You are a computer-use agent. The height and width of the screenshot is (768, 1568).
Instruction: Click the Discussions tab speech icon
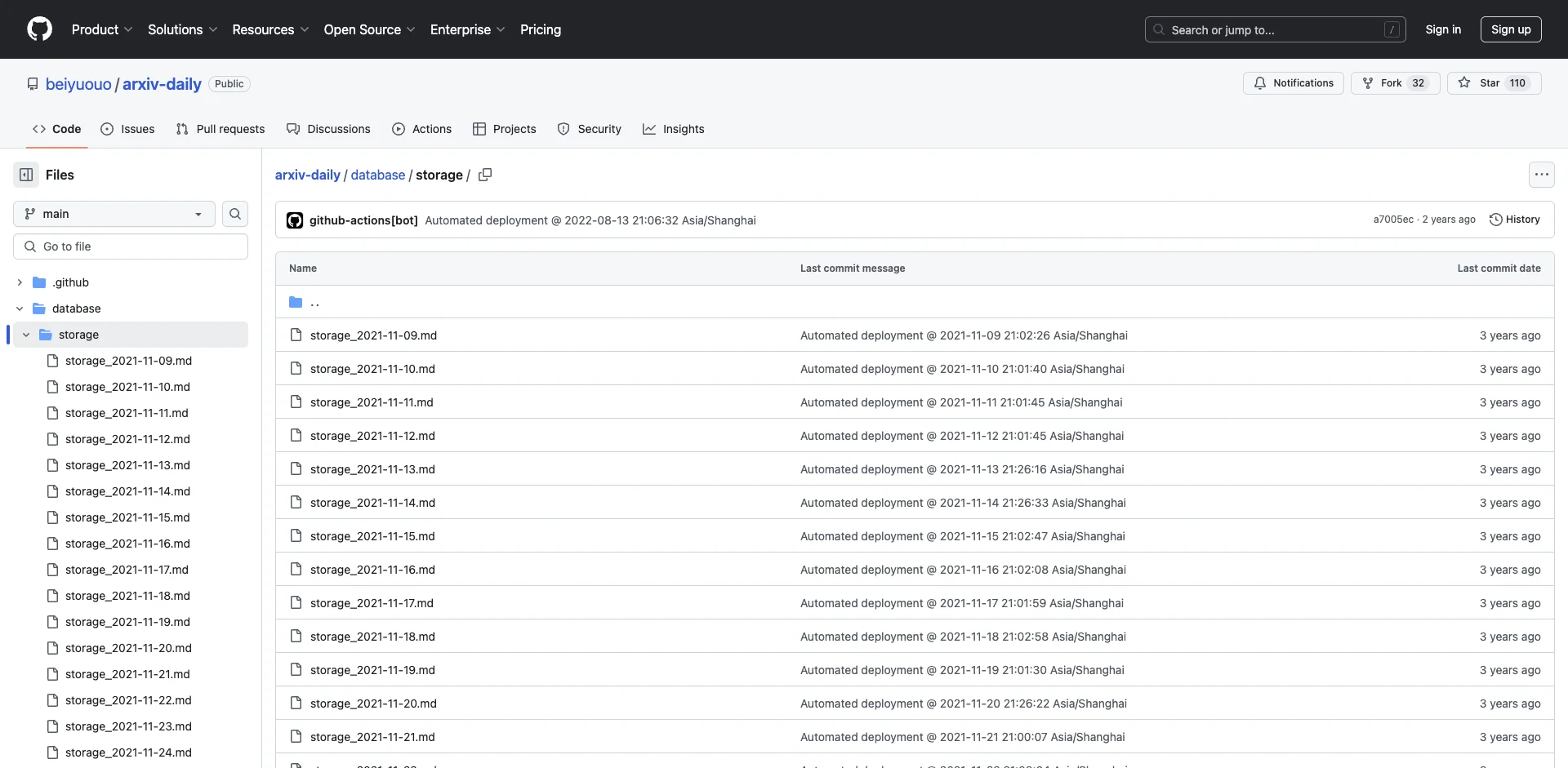(x=293, y=129)
